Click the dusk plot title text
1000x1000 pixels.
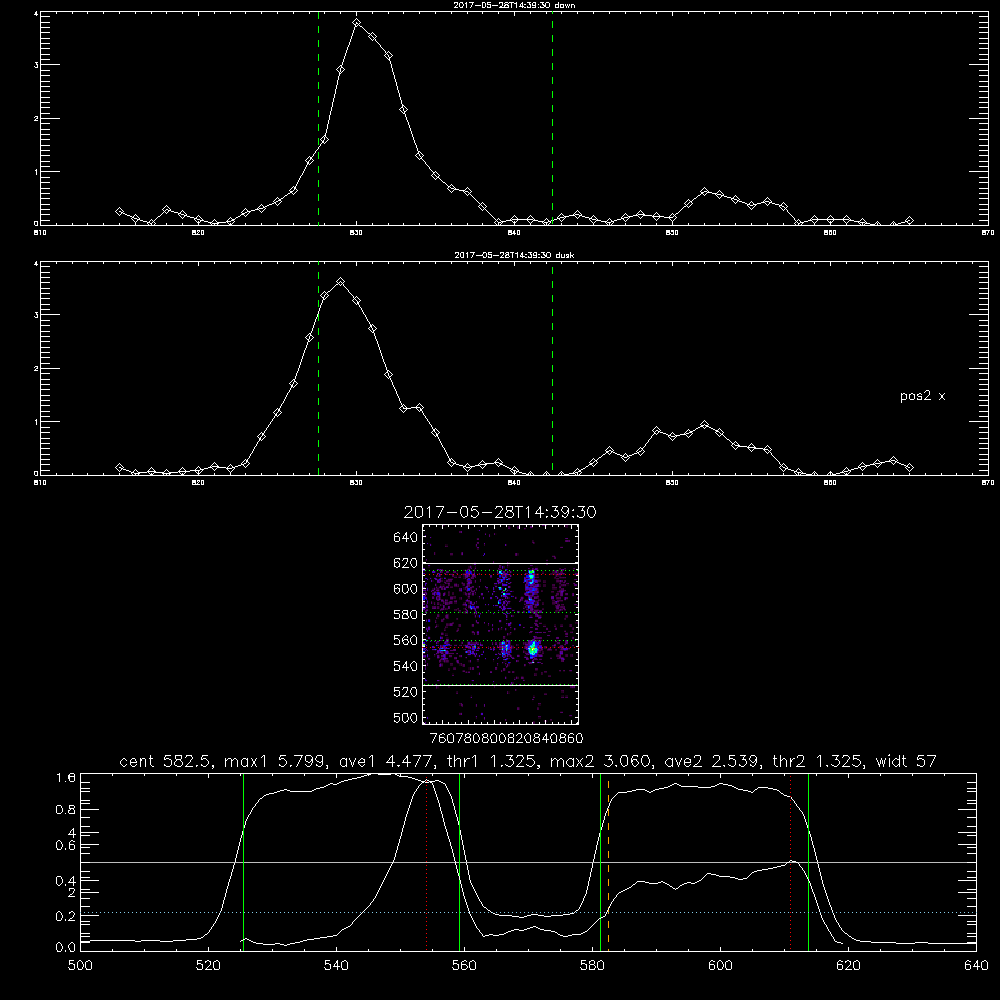514,255
